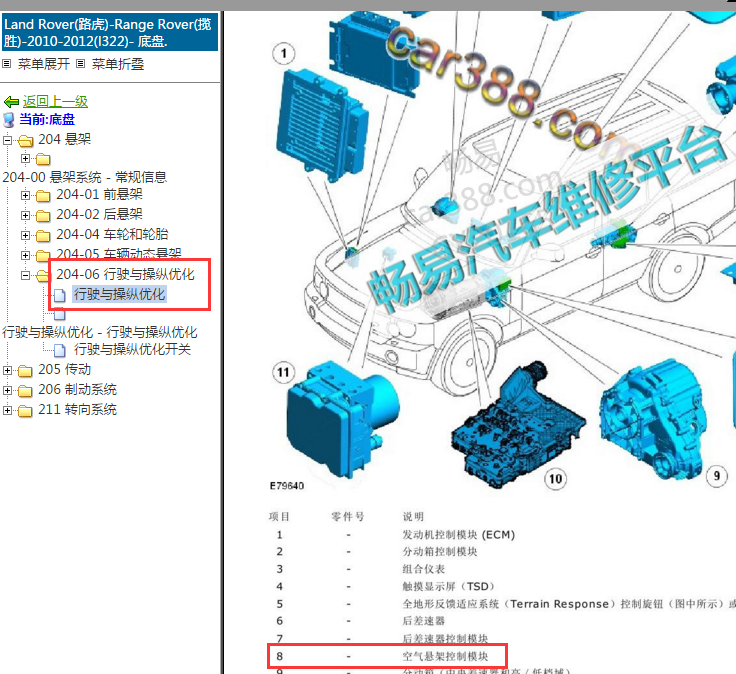Viewport: 736px width, 674px height.
Task: Click 菜单折叠 to collapse the menu
Action: click(x=117, y=64)
